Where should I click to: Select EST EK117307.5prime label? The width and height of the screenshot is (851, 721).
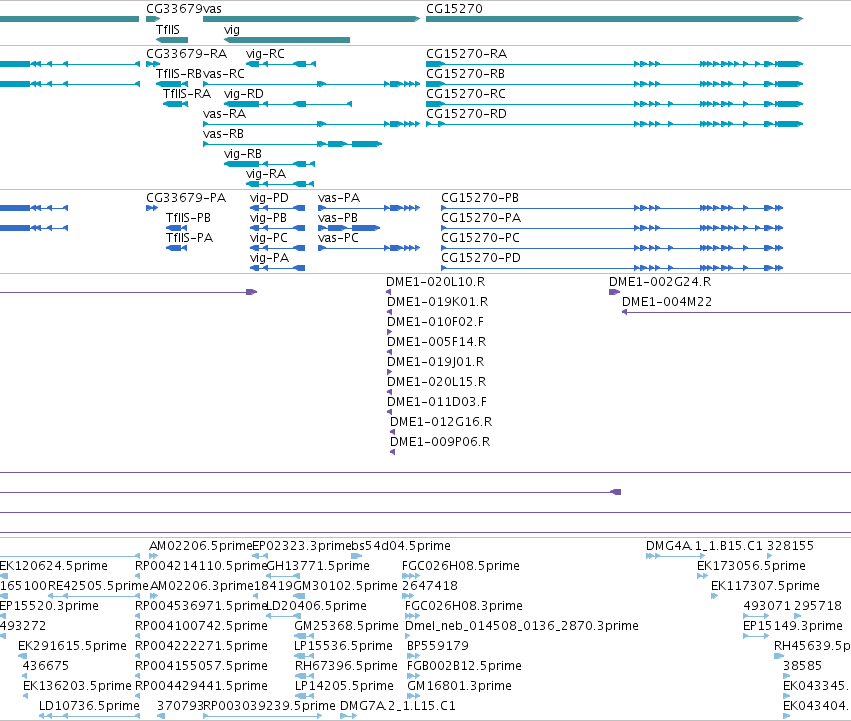[x=765, y=586]
